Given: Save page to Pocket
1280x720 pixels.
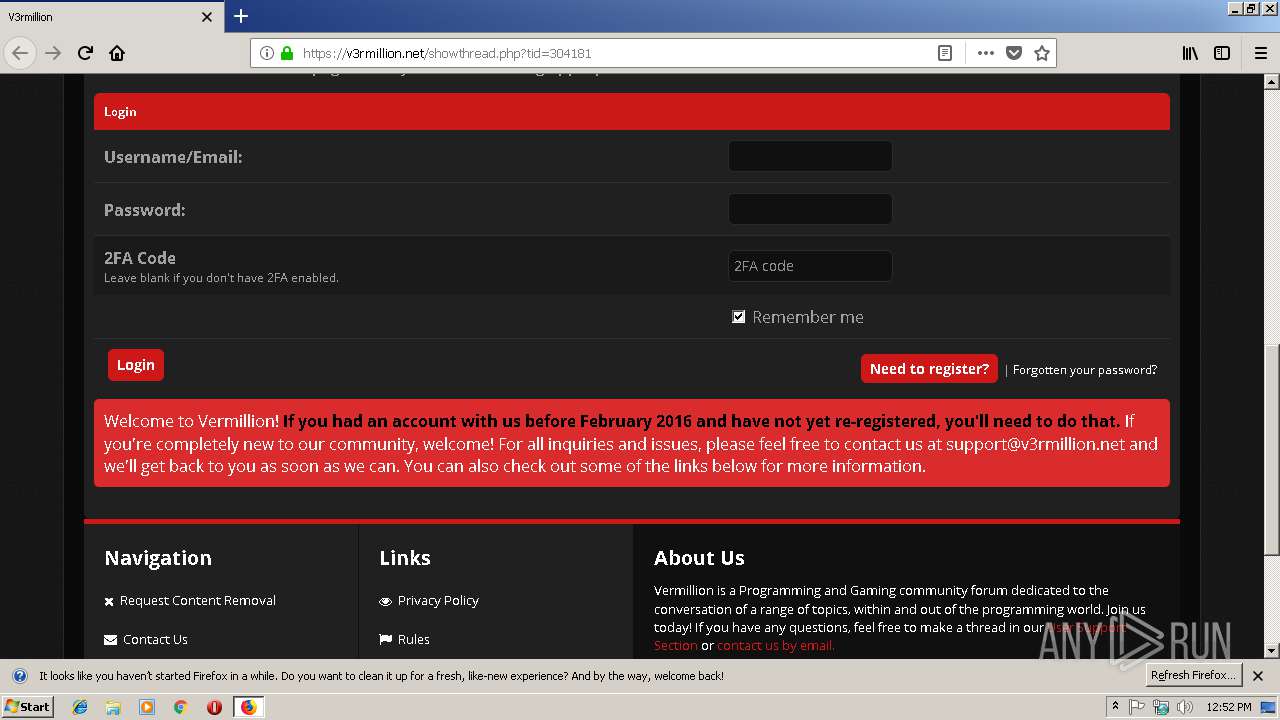Looking at the screenshot, I should (x=1014, y=53).
